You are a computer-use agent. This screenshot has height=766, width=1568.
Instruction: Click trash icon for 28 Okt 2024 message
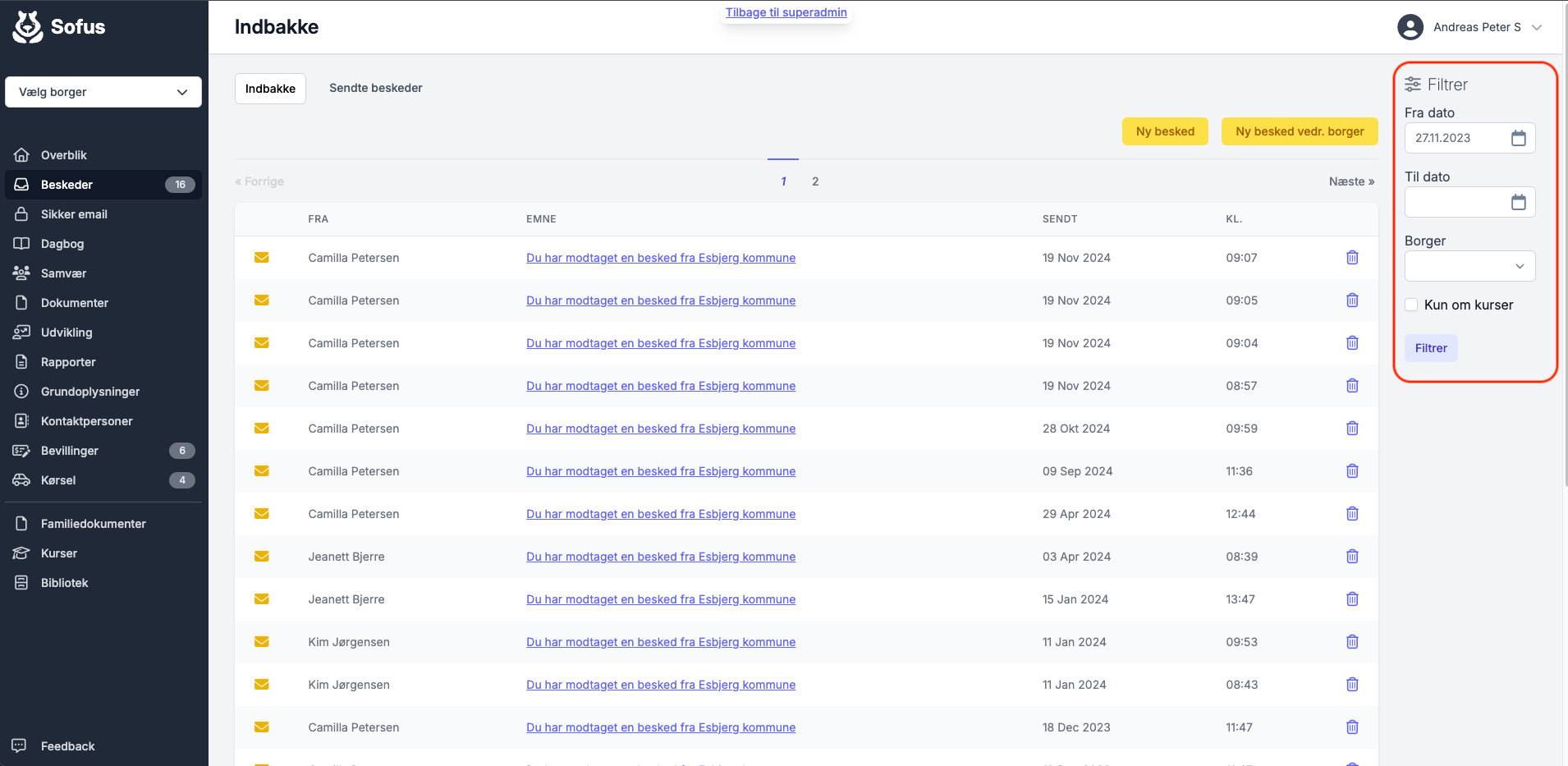(x=1352, y=429)
